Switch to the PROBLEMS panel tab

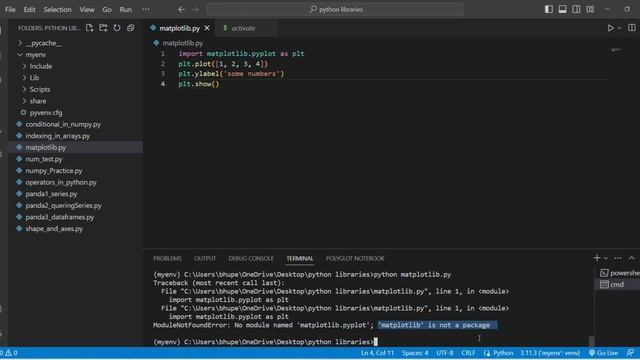point(167,258)
